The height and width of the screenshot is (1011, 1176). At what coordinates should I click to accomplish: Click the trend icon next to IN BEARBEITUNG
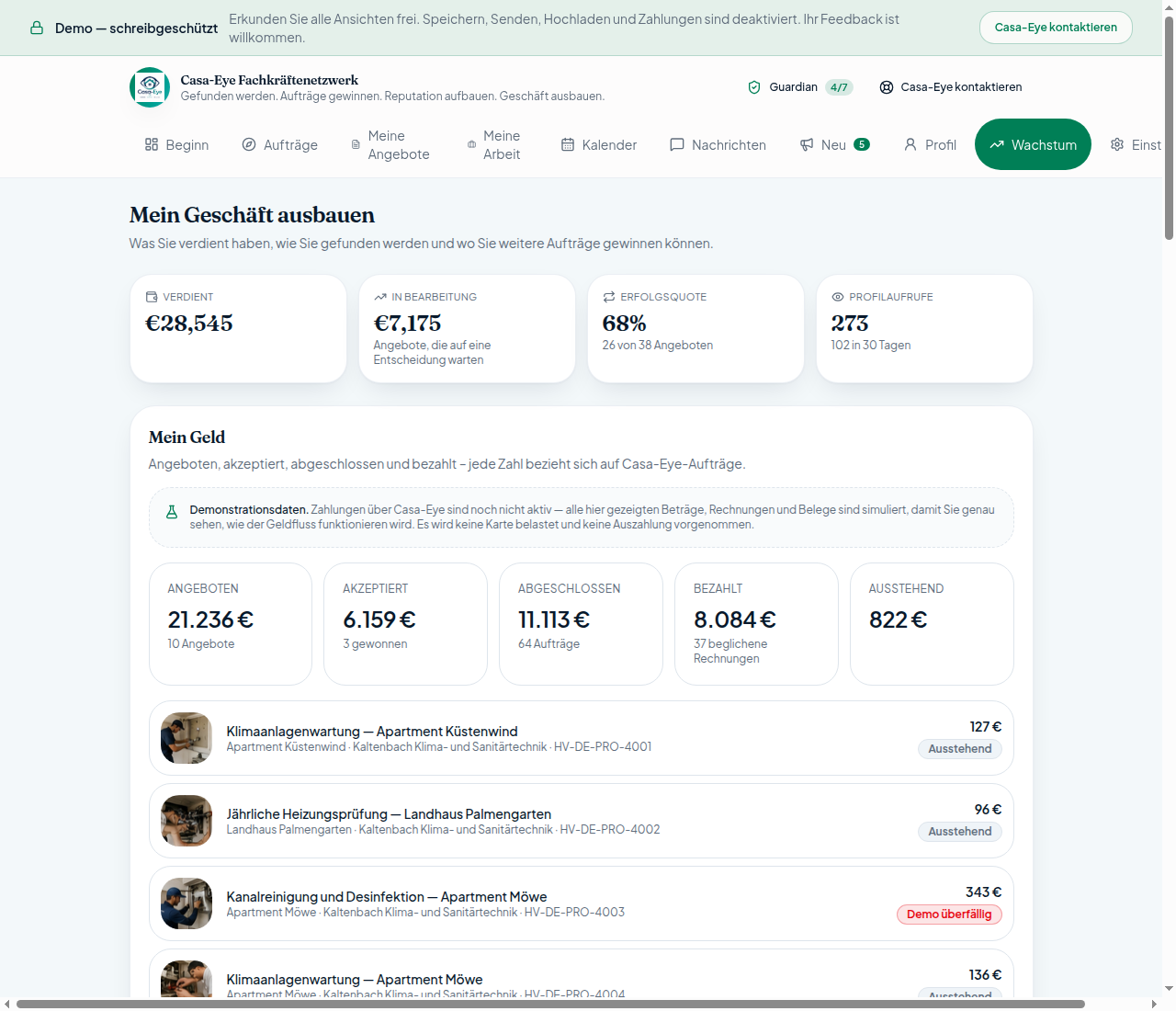(380, 297)
